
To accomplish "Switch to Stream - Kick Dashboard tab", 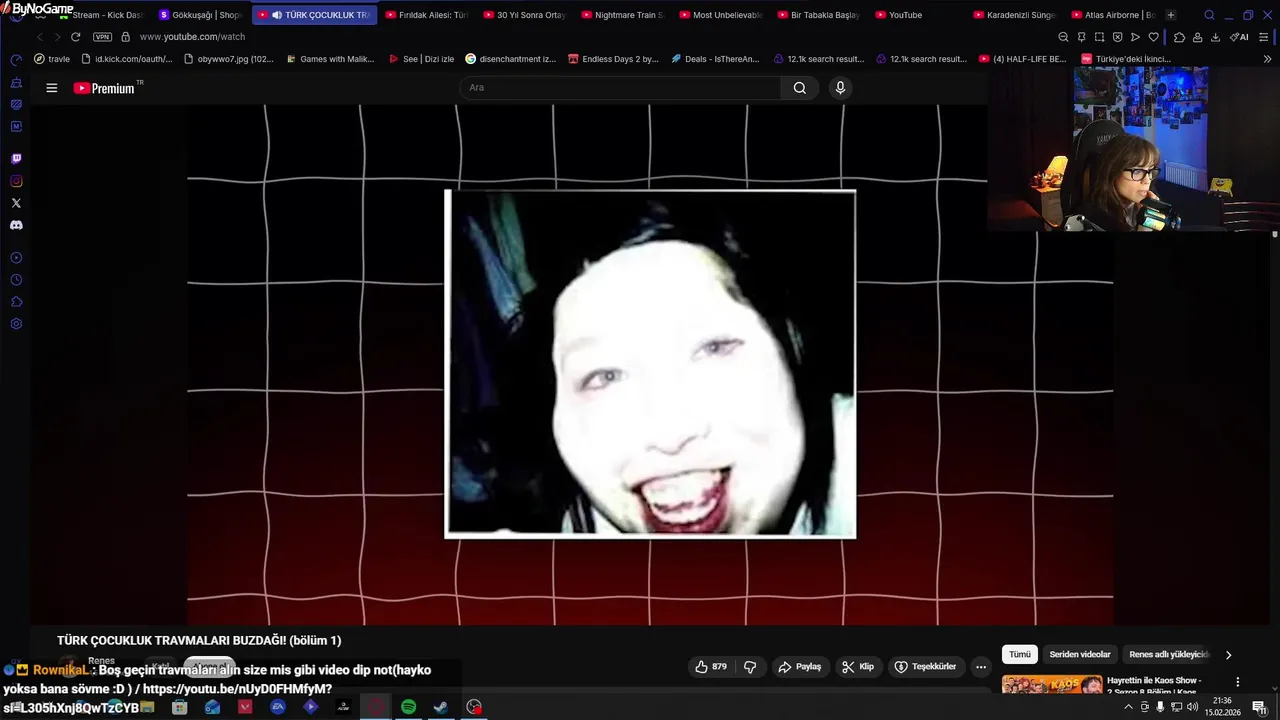I will [x=100, y=15].
